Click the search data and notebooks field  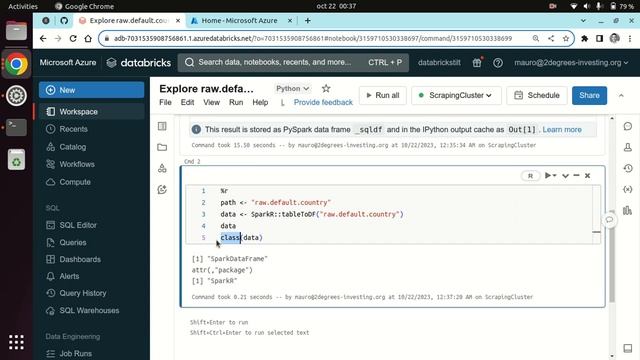pyautogui.click(x=293, y=62)
